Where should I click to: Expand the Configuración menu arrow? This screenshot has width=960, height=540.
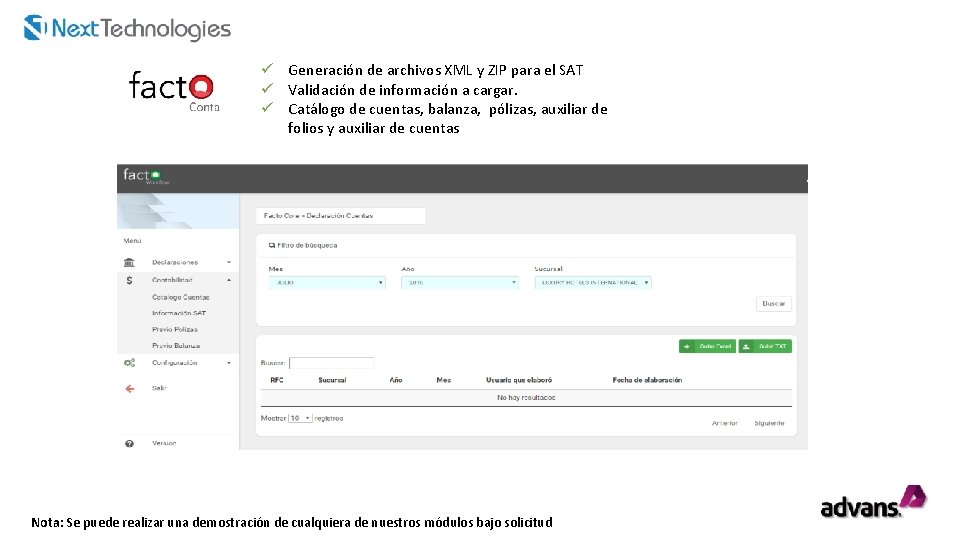(x=229, y=363)
